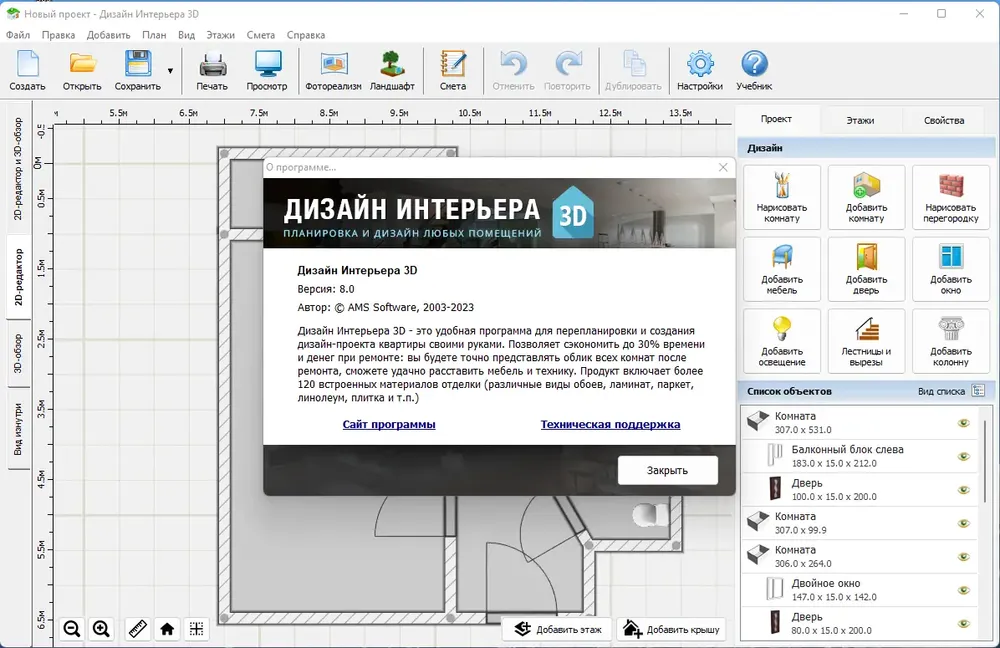Save project using the Сохранить icon
The width and height of the screenshot is (1000, 648).
138,71
